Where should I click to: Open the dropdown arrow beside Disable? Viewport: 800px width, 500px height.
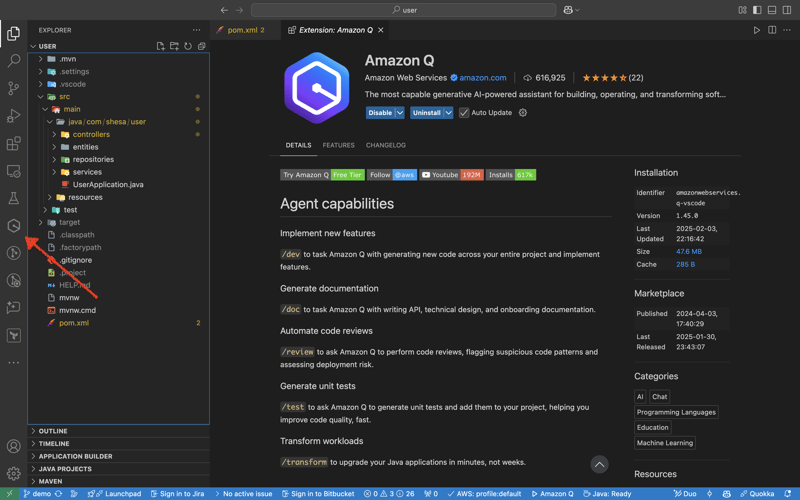pos(400,113)
